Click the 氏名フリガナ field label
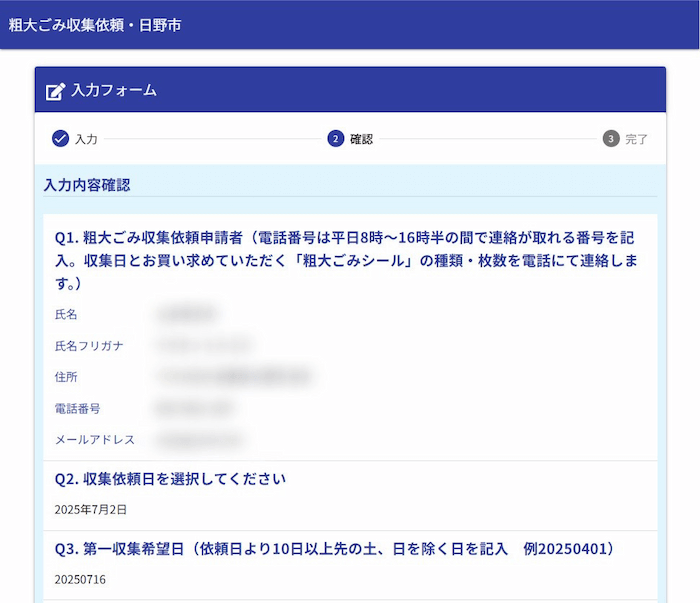700x603 pixels. 89,346
